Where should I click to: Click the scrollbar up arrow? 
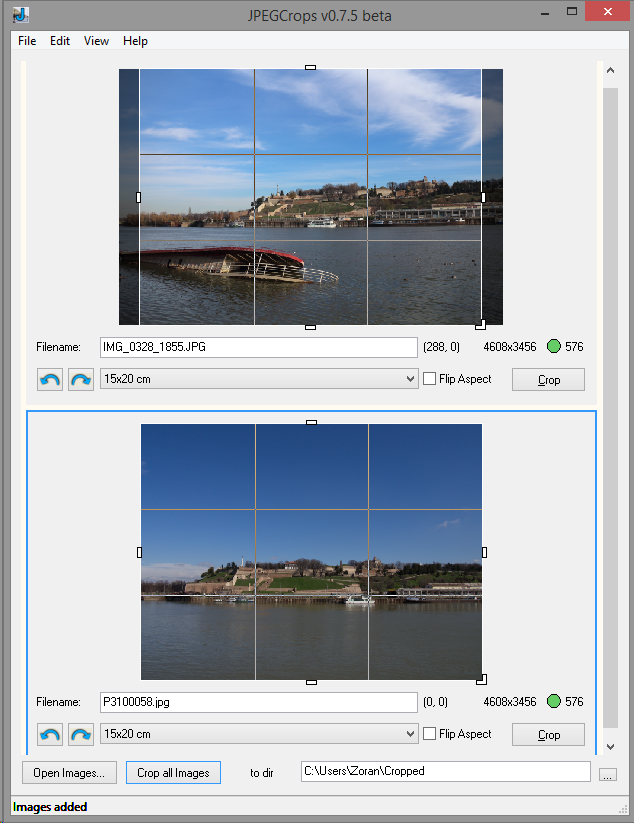tap(610, 70)
